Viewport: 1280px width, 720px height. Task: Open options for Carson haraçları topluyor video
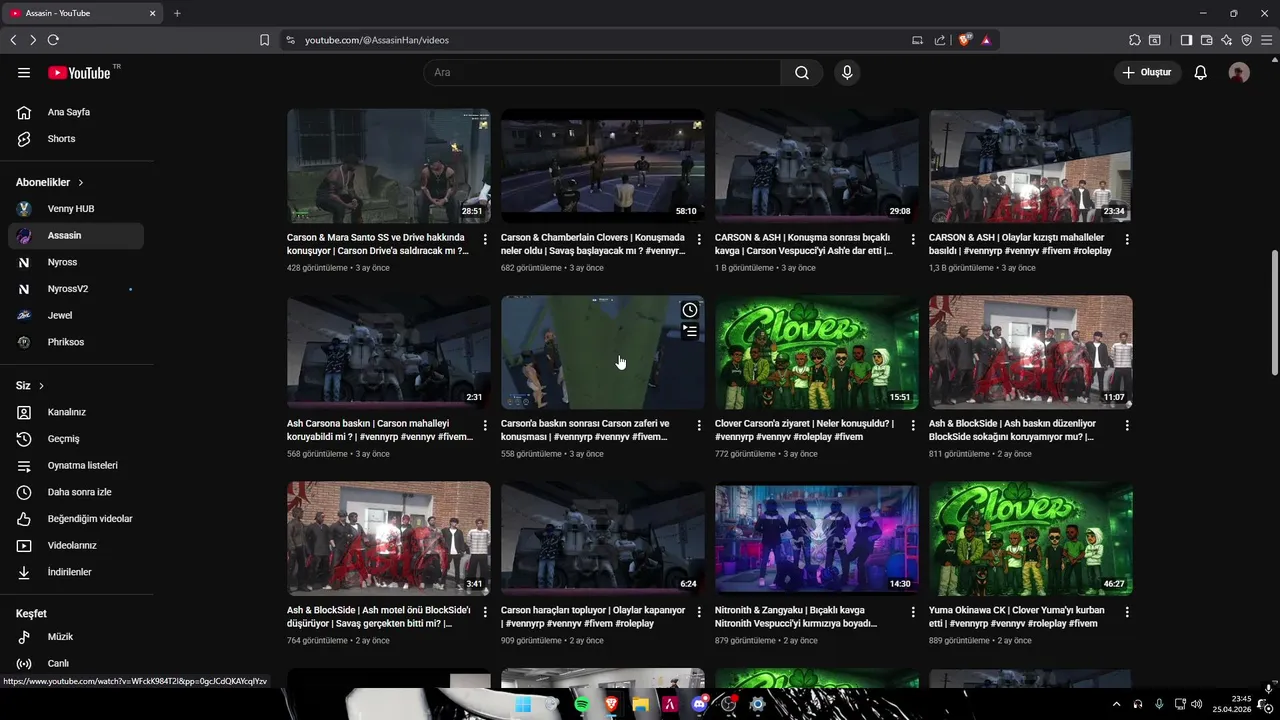(x=699, y=612)
